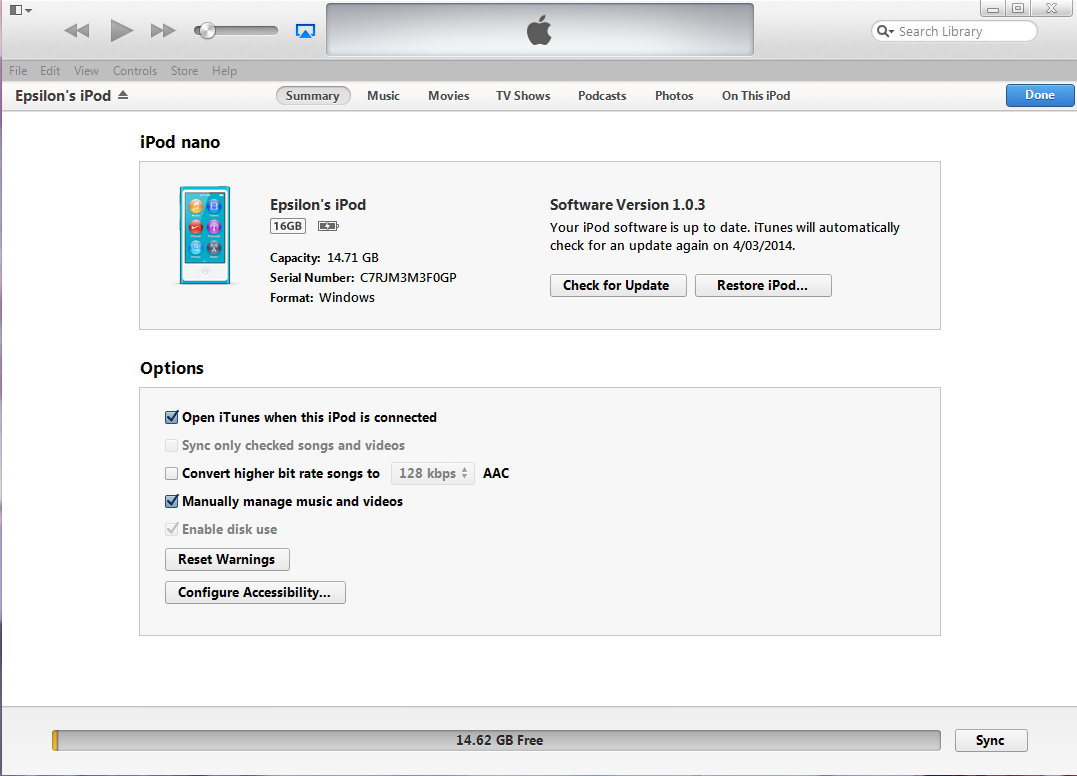This screenshot has height=776, width=1077.
Task: Click the search magnifier dropdown icon
Action: 885,32
